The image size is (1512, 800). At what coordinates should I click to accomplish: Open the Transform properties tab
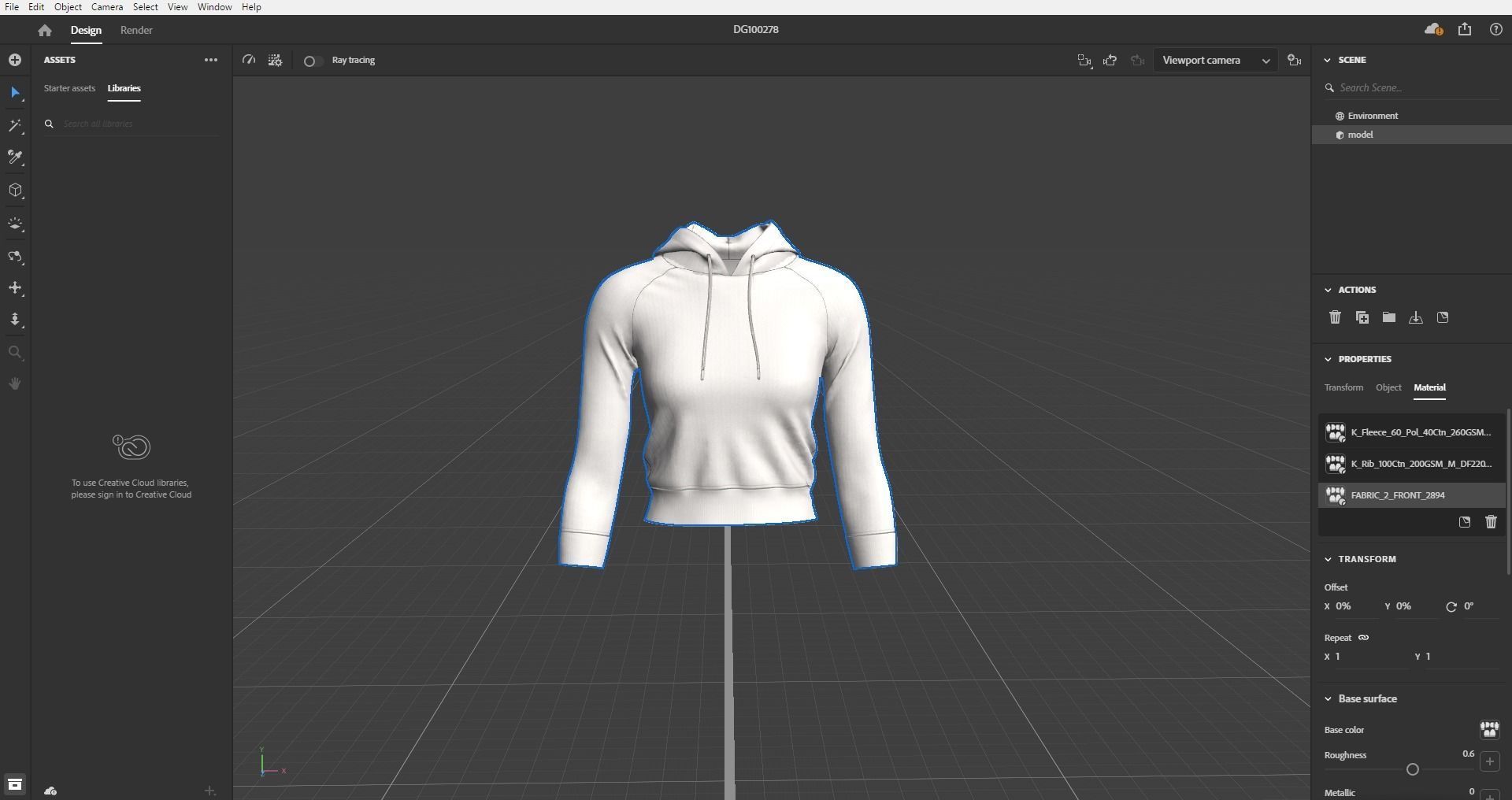[x=1343, y=387]
